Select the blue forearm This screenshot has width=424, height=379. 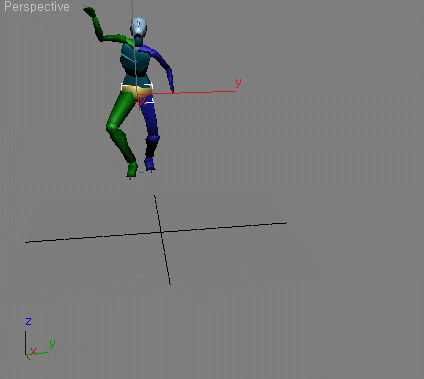(x=170, y=79)
